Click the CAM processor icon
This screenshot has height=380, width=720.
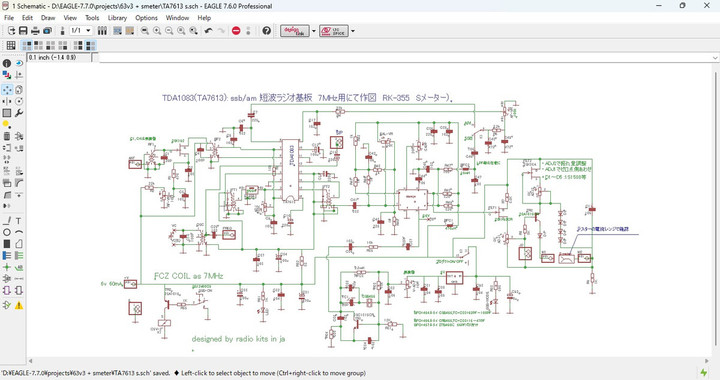pos(47,31)
